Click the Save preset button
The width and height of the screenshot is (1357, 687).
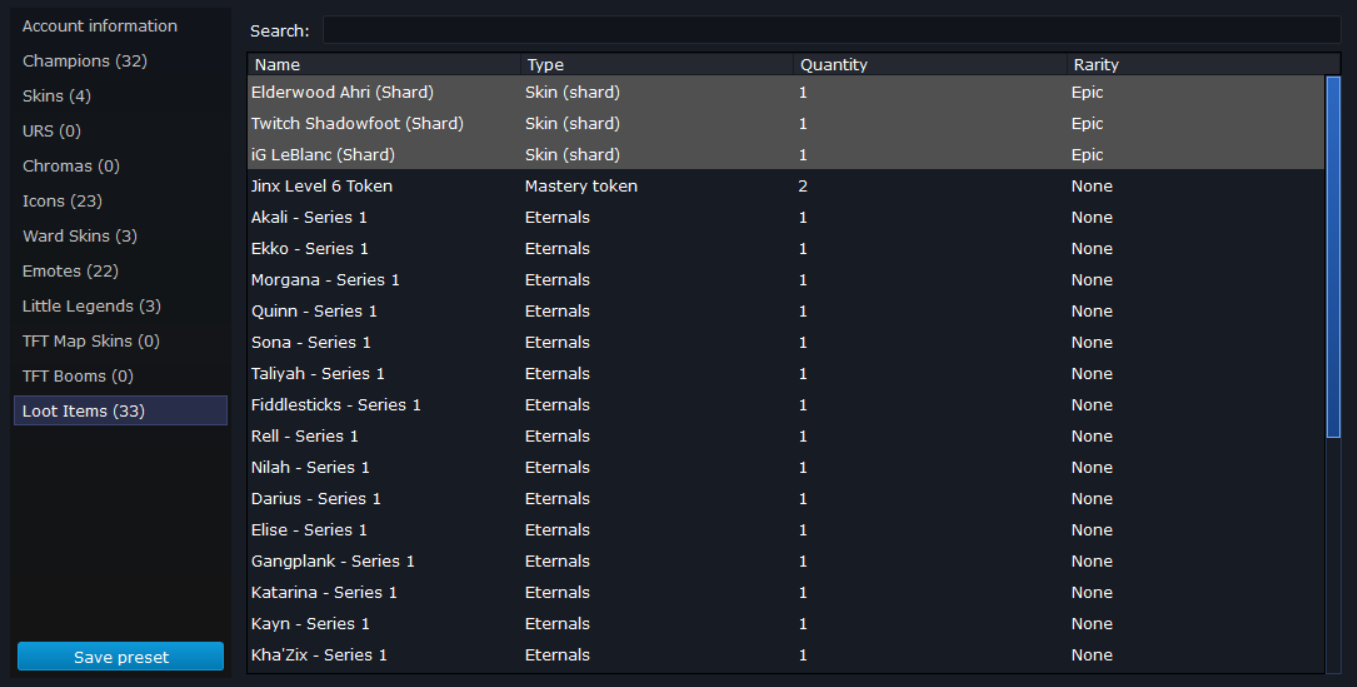pyautogui.click(x=121, y=657)
